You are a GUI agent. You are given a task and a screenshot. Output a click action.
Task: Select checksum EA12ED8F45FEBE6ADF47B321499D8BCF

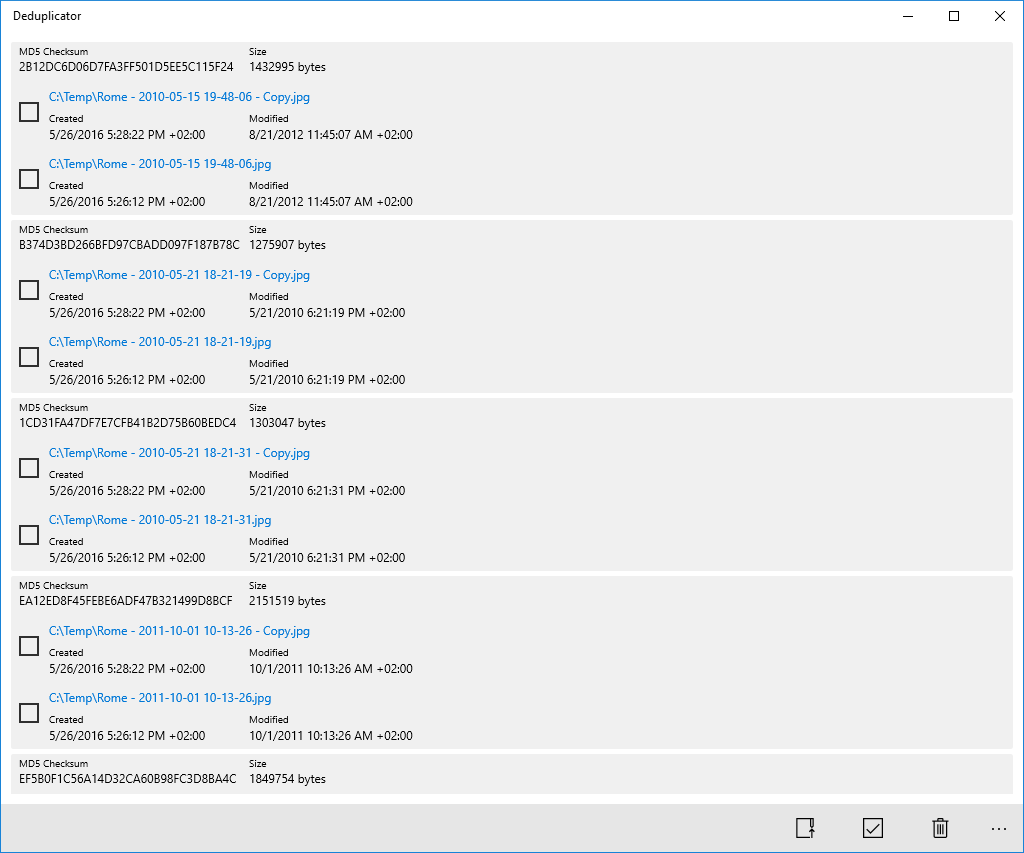point(125,601)
